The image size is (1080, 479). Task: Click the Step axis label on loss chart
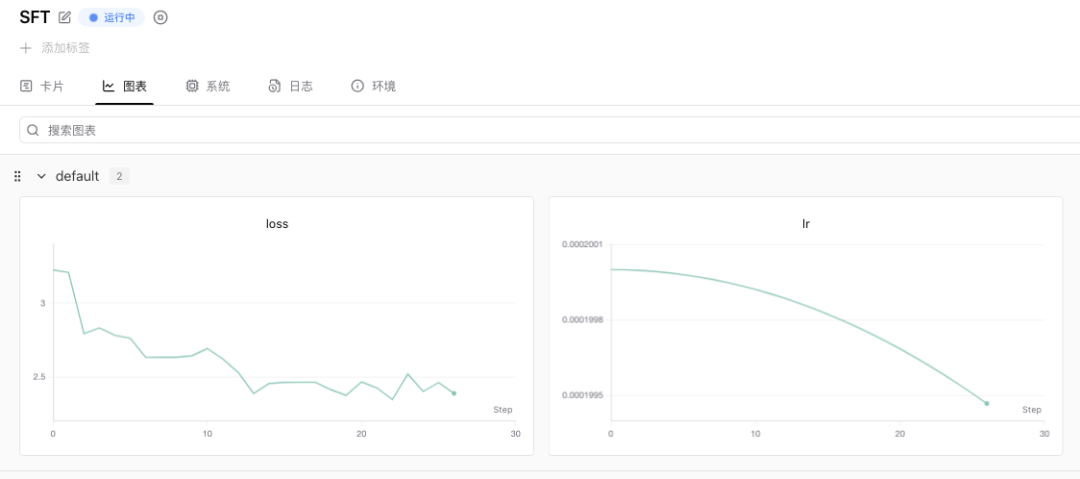pos(503,409)
